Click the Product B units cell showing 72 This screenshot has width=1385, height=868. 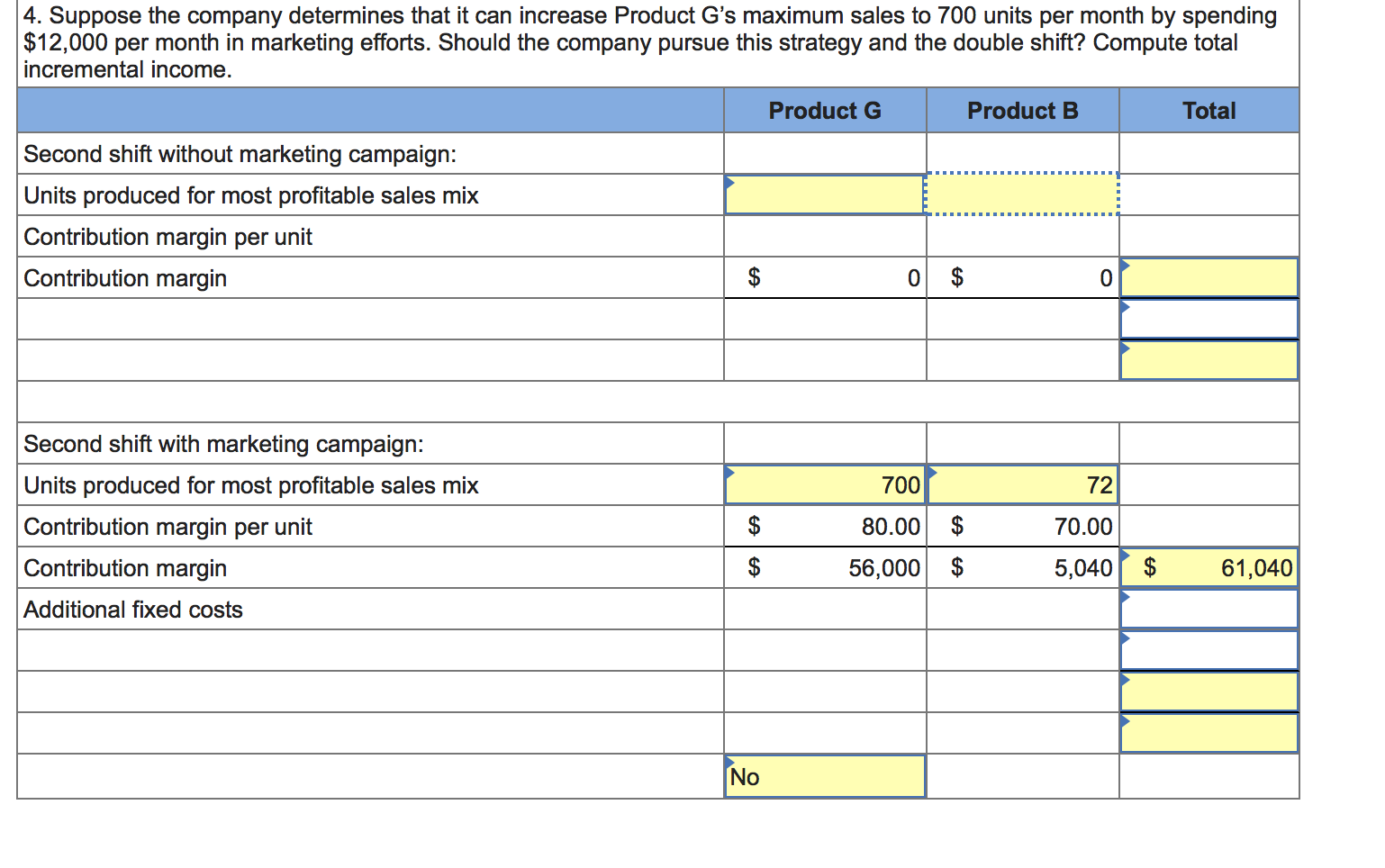1023,484
